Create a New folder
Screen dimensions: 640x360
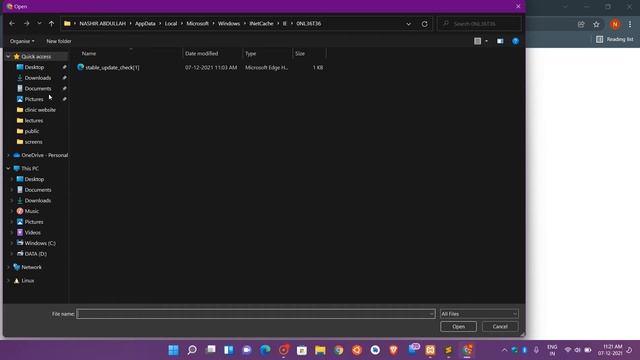coord(59,41)
